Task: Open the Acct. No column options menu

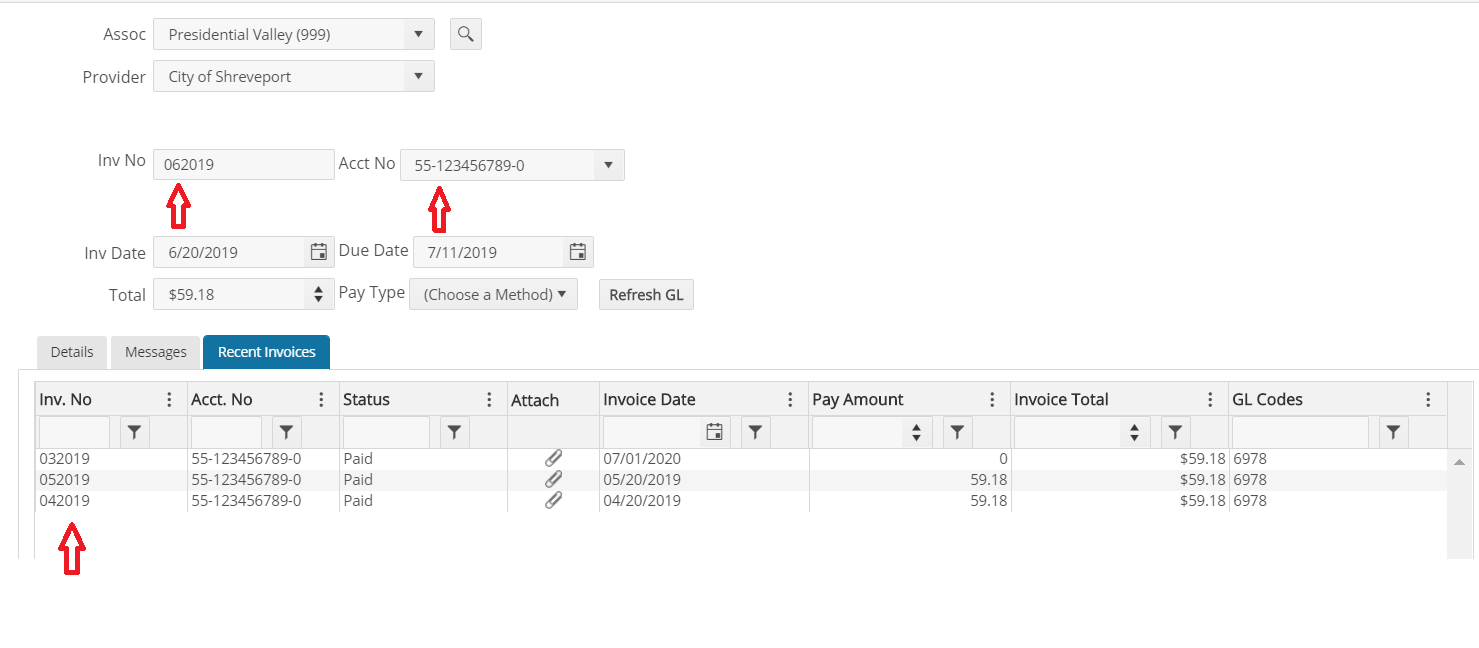Action: (321, 399)
